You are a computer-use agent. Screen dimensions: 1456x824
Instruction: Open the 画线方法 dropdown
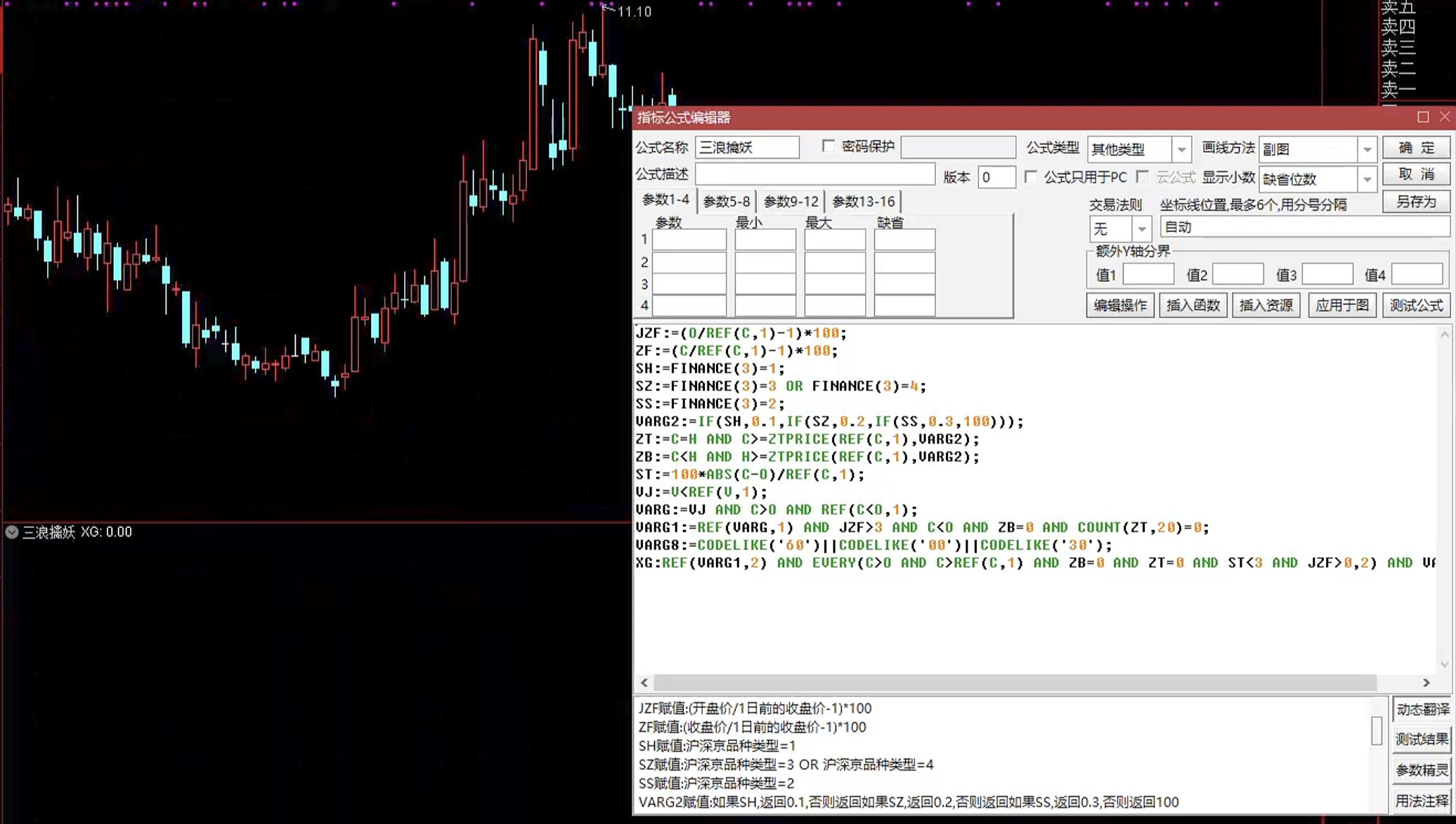[1367, 149]
